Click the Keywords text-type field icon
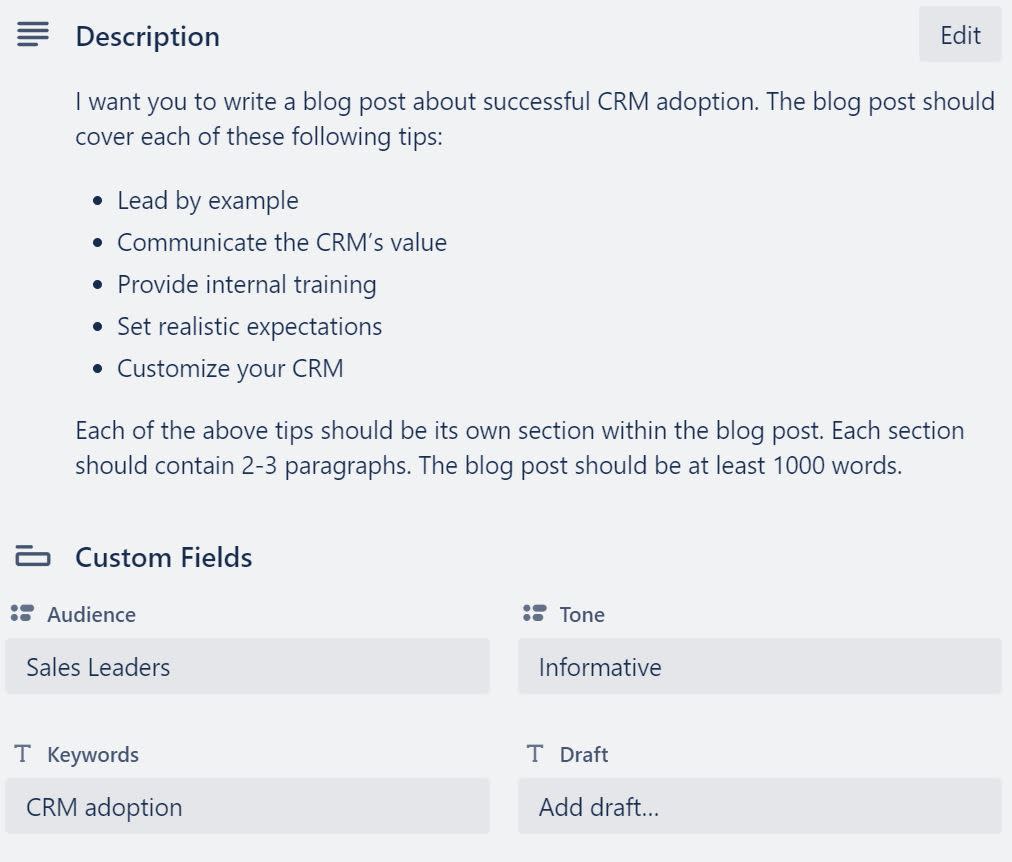This screenshot has height=862, width=1012. click(x=23, y=754)
